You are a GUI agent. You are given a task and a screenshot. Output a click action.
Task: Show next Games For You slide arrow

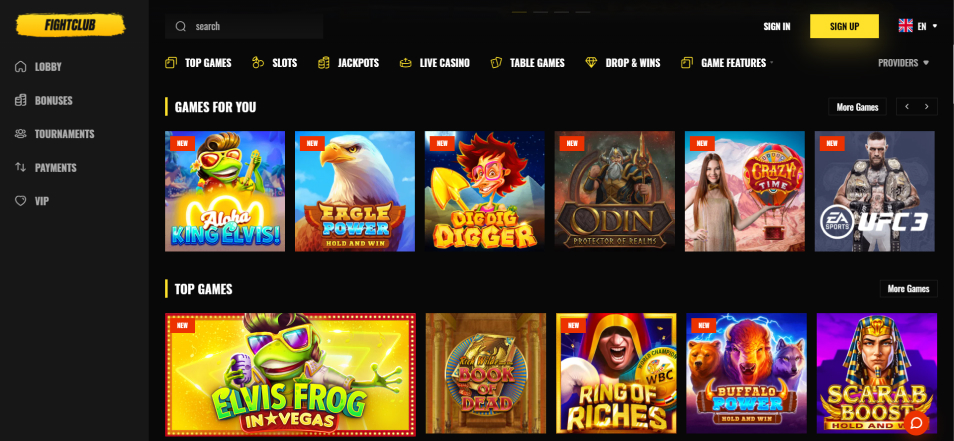point(927,106)
